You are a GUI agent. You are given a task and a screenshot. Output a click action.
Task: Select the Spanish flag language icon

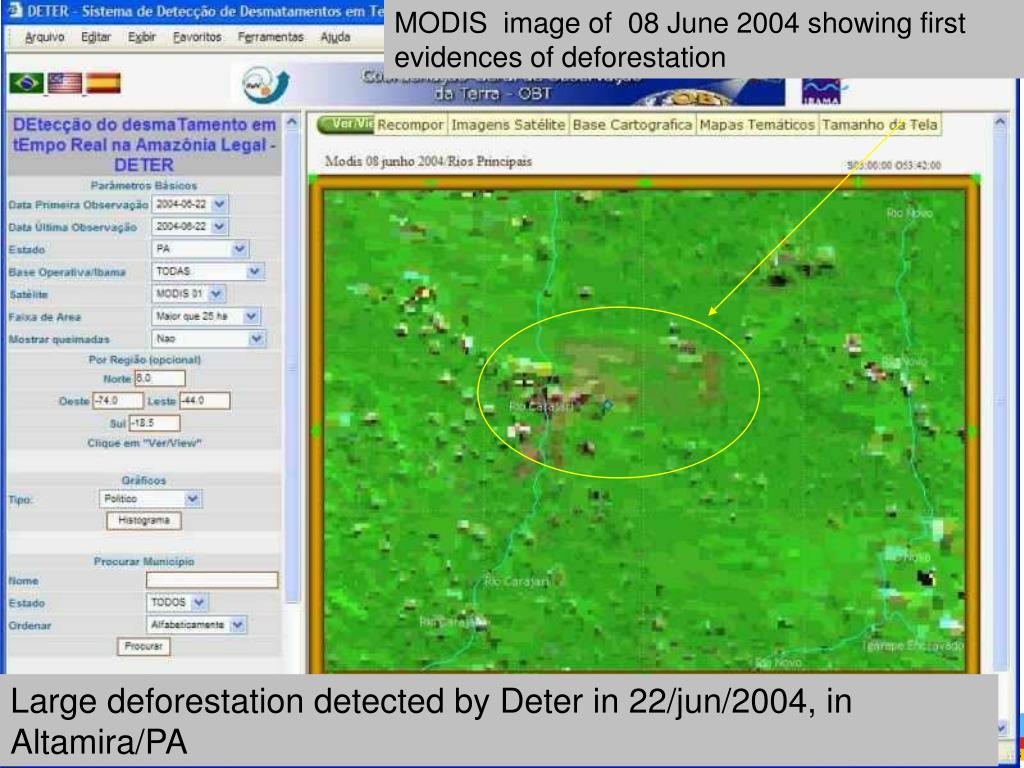[x=104, y=84]
